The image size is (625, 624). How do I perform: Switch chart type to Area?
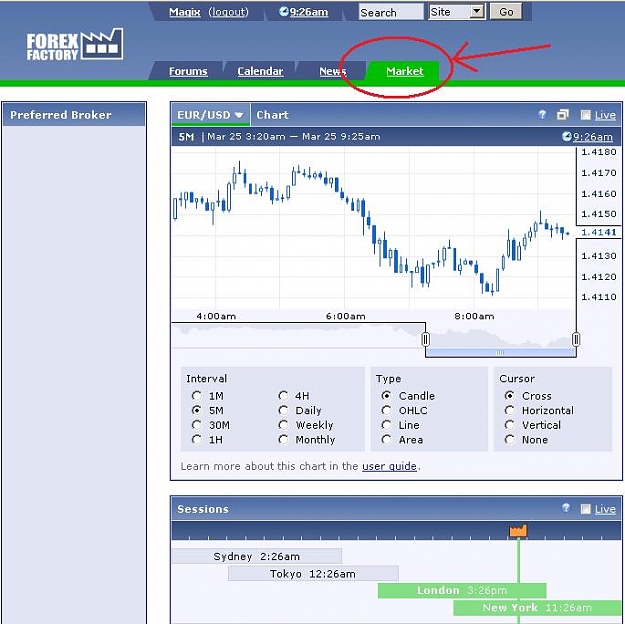point(386,439)
